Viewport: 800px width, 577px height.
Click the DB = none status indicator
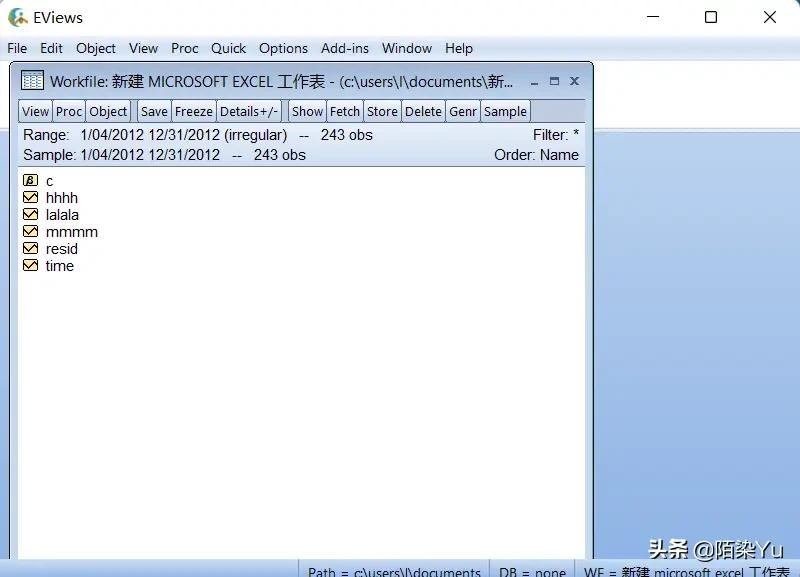tap(531, 571)
